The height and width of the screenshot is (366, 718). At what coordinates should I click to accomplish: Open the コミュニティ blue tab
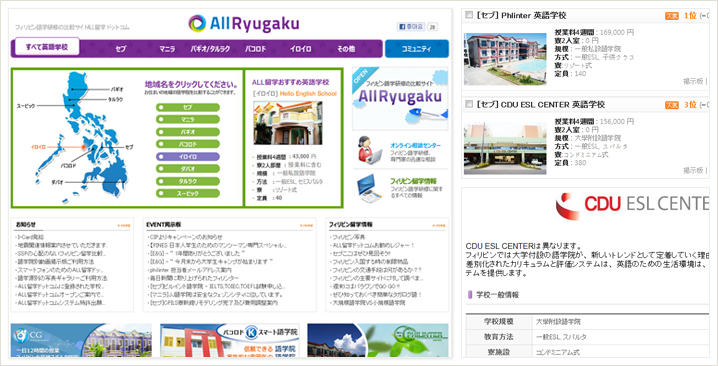point(417,49)
